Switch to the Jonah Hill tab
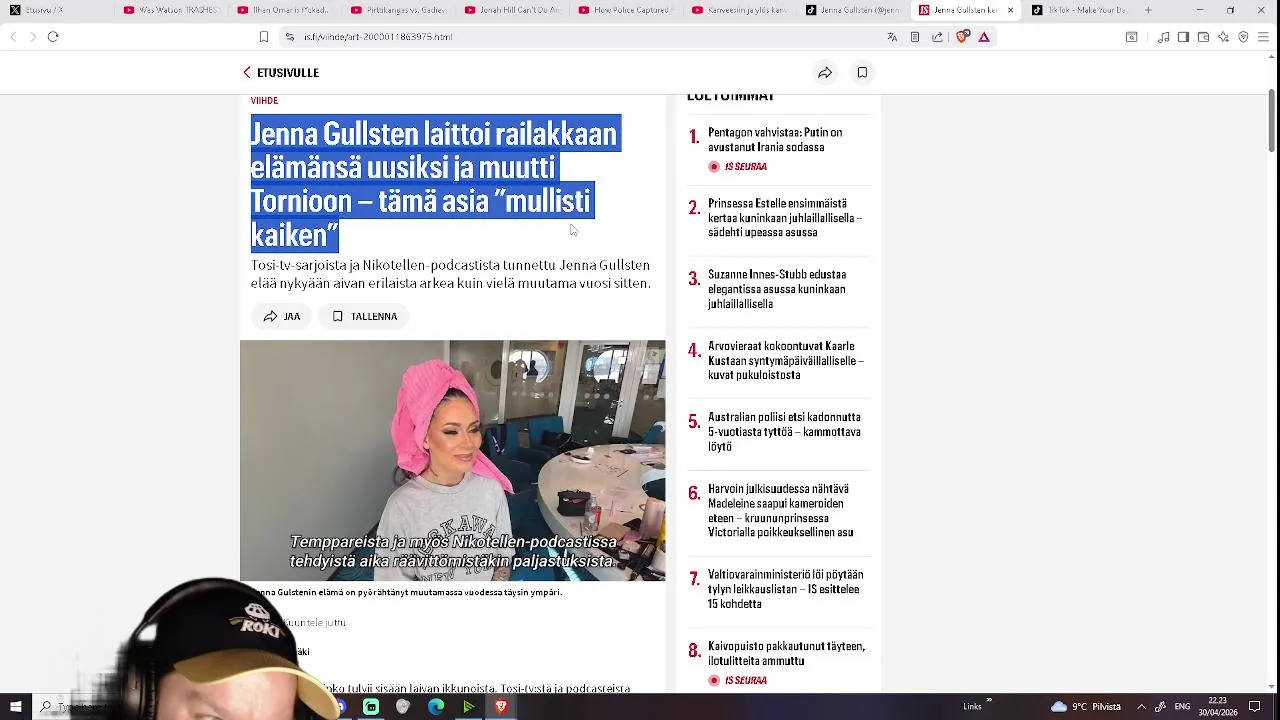 [513, 10]
